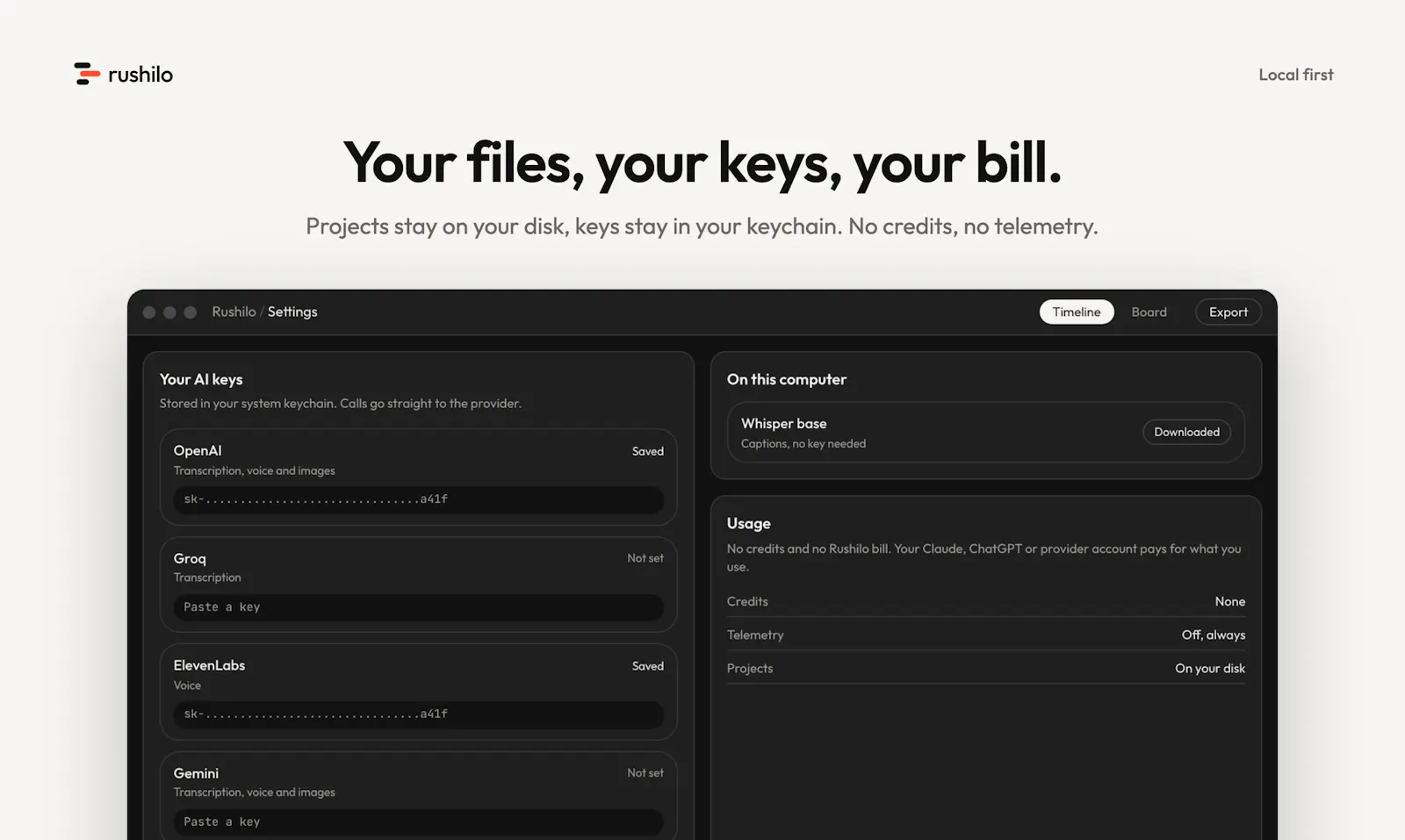1405x840 pixels.
Task: Click the Usage heading
Action: (748, 523)
